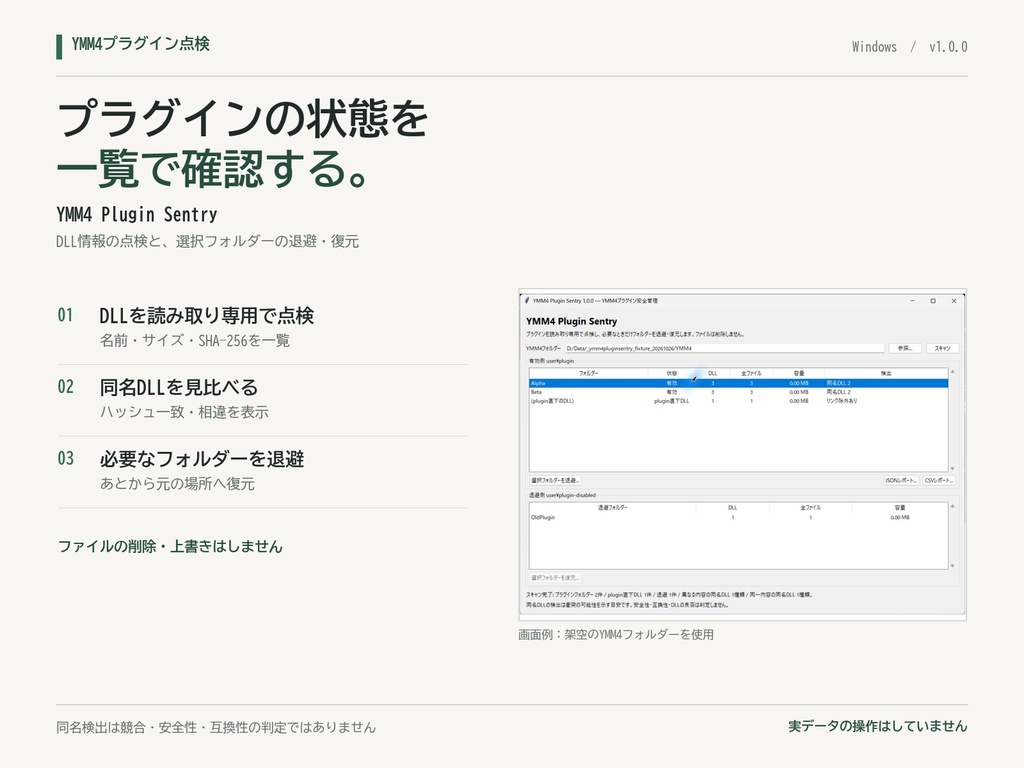Select the OldPlugin row in the disabled list
Viewport: 1024px width, 768px height.
[738, 517]
